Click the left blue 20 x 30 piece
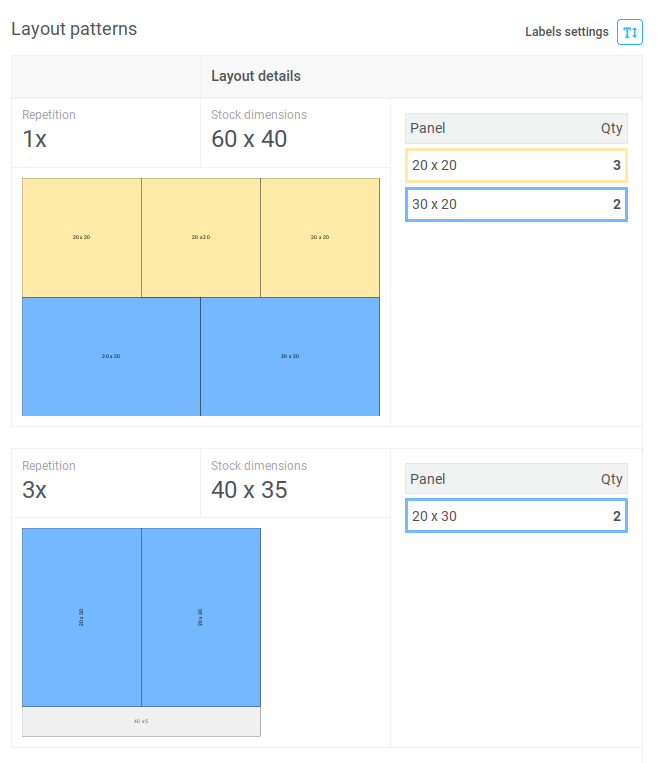This screenshot has width=663, height=763. 82,618
